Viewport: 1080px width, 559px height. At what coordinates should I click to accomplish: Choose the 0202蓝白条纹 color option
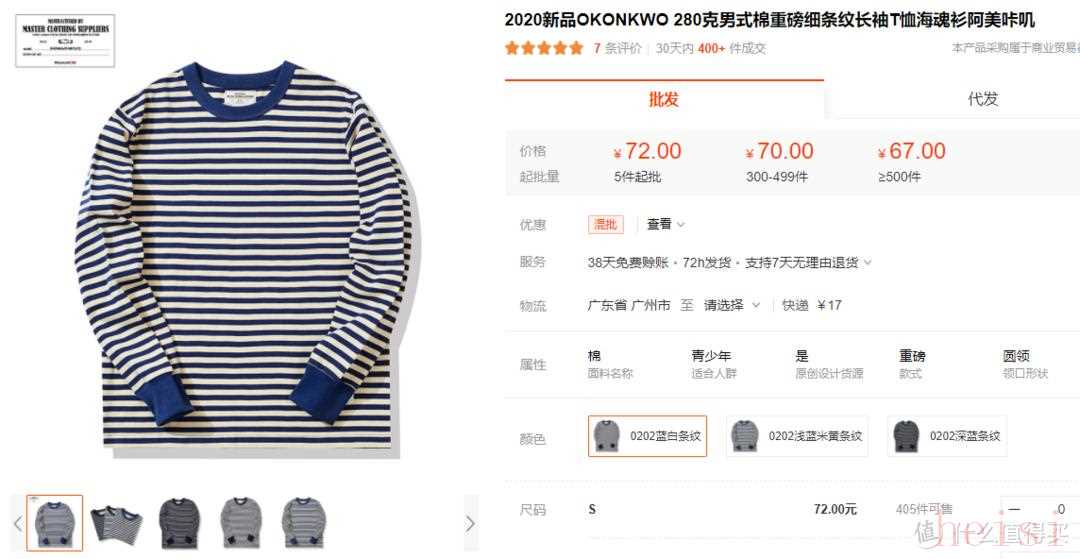647,436
